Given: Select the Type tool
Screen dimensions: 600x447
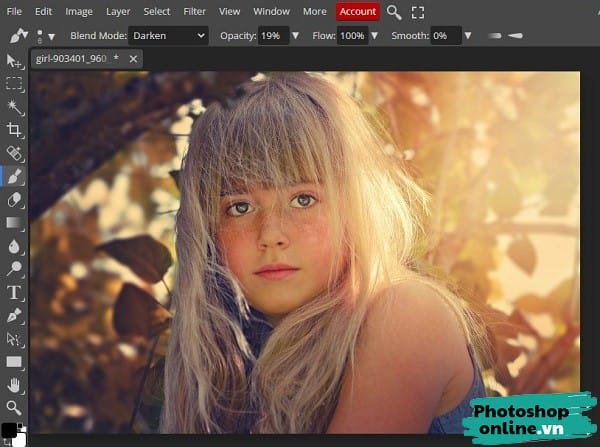Looking at the screenshot, I should [14, 292].
